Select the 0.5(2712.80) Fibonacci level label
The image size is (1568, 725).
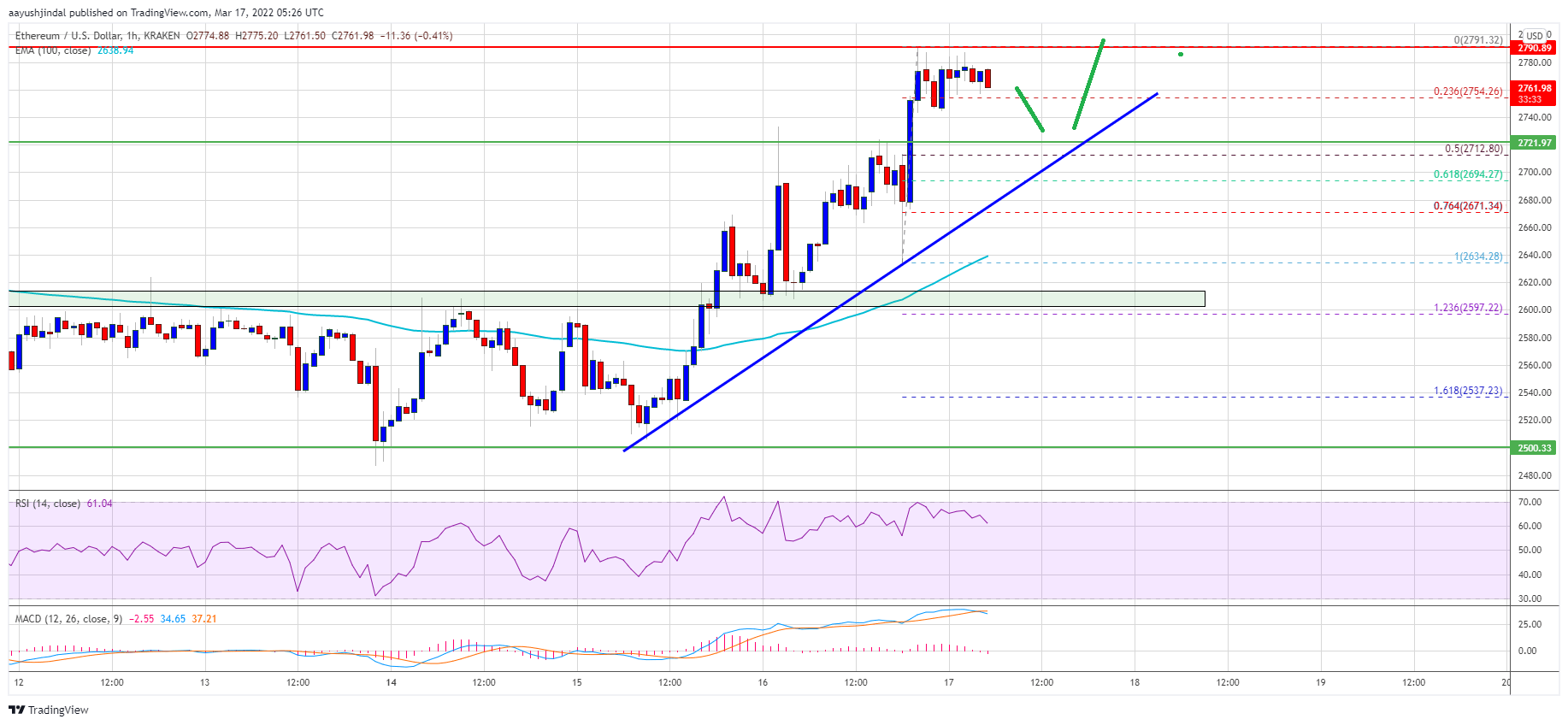pyautogui.click(x=1474, y=149)
